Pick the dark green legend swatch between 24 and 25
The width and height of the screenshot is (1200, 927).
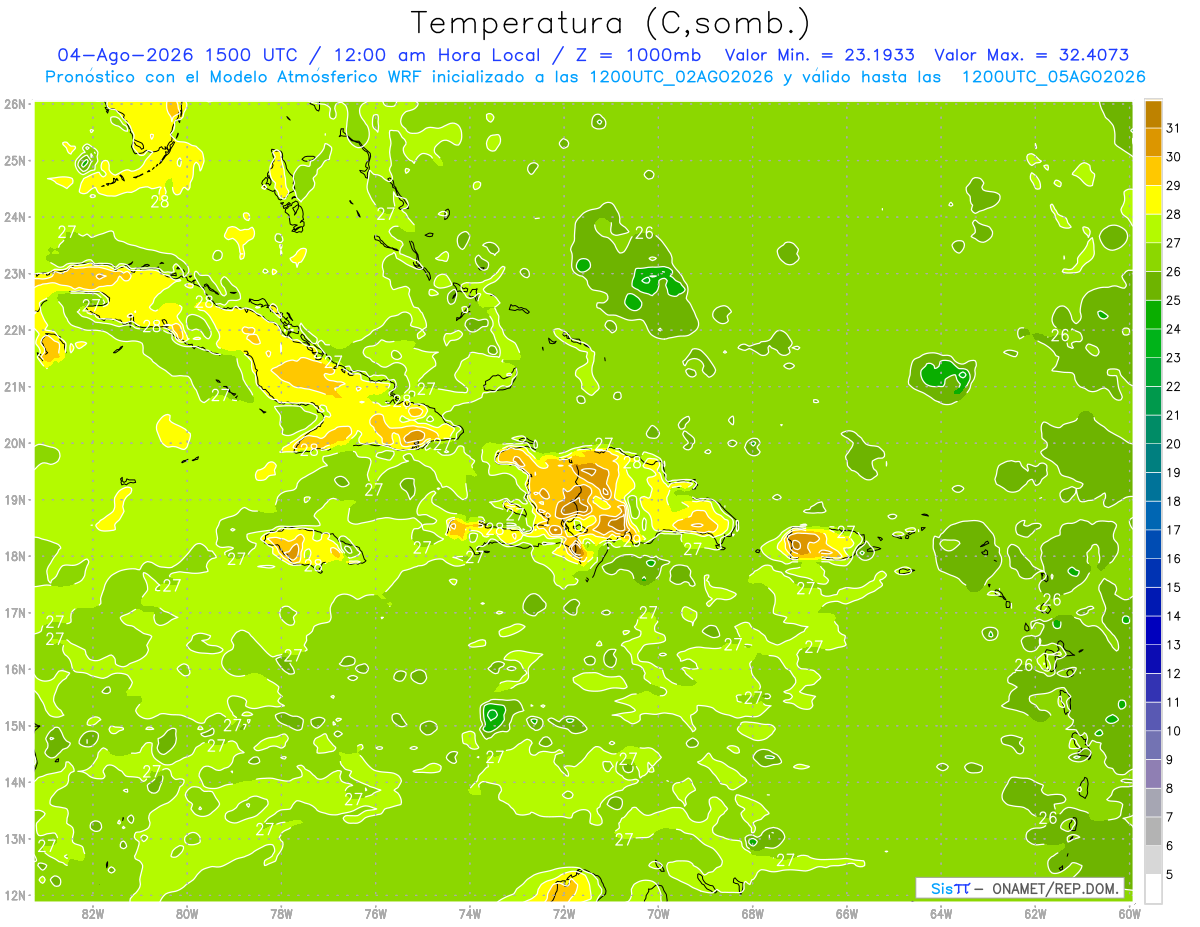(1153, 314)
